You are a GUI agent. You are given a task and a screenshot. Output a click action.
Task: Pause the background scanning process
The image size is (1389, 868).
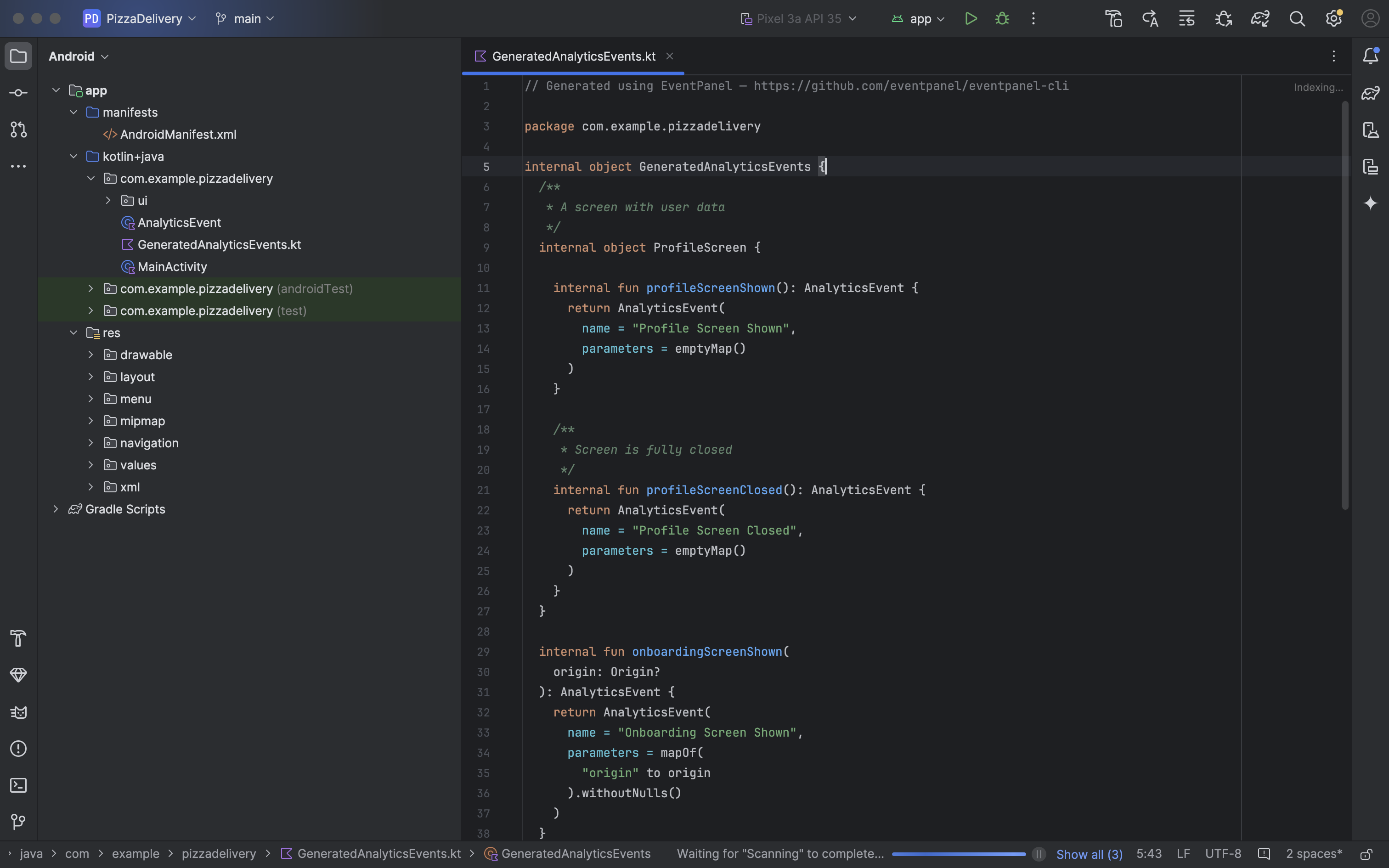[1039, 854]
